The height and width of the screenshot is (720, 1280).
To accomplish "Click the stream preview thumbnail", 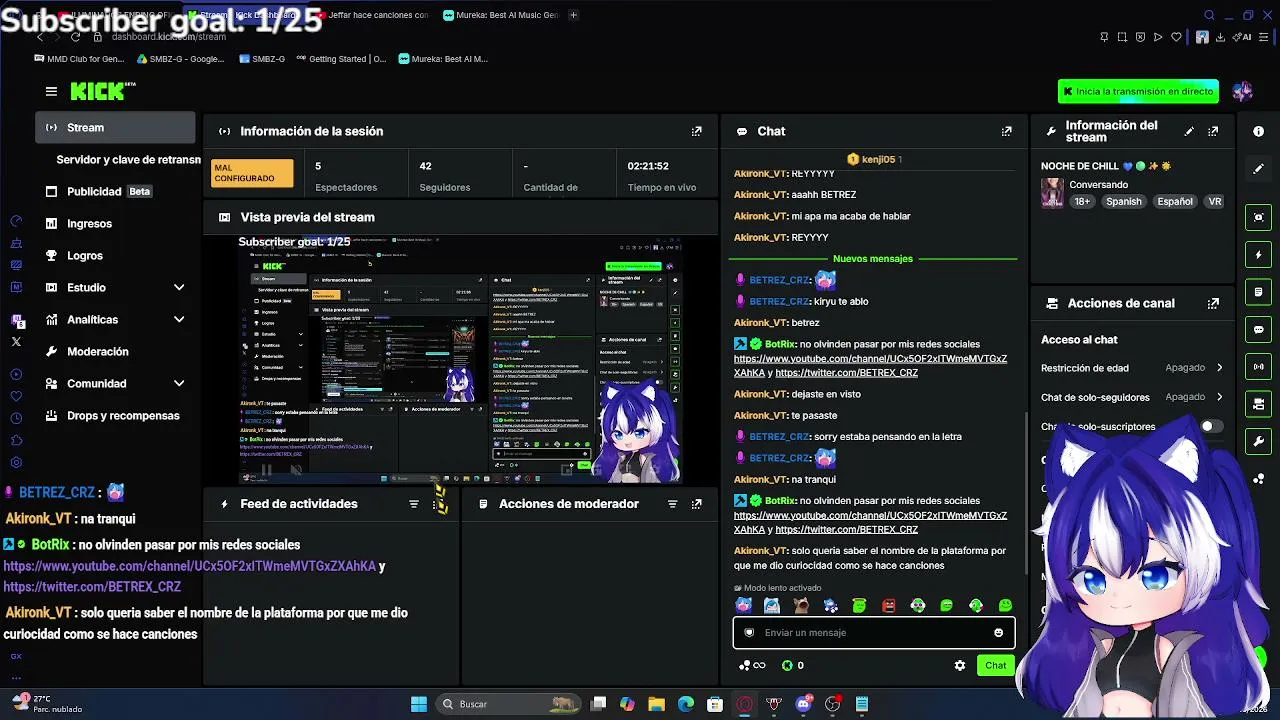I will pos(460,360).
